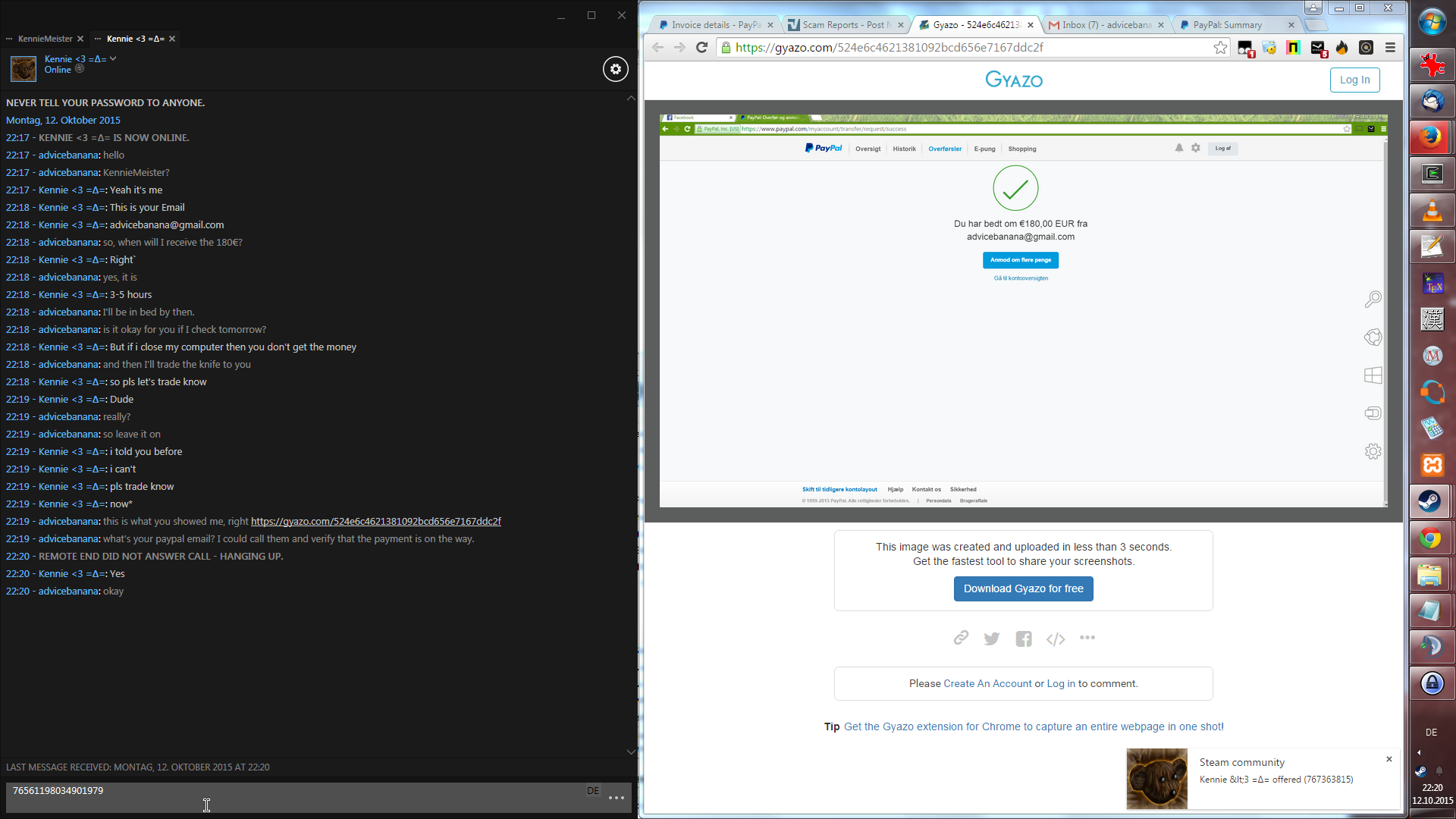The image size is (1456, 819).
Task: Bookmark this page with the star icon
Action: tap(1220, 48)
